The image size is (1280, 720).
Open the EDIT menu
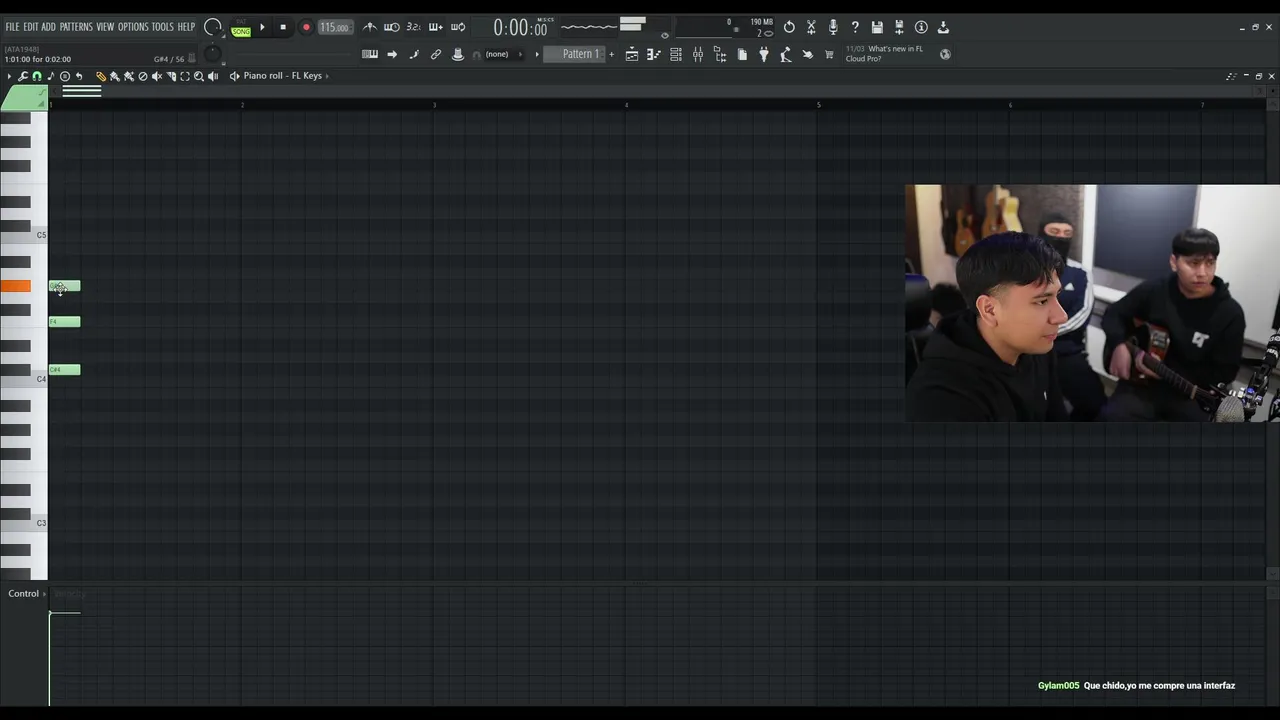tap(31, 27)
